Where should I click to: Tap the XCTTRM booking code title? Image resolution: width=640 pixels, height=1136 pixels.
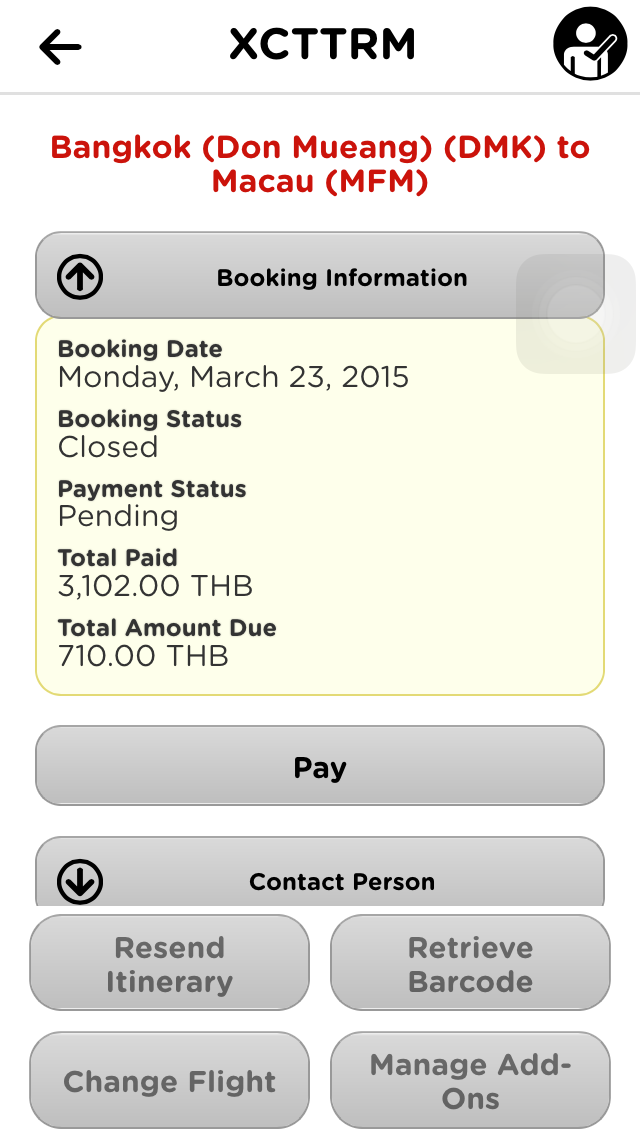[x=321, y=45]
